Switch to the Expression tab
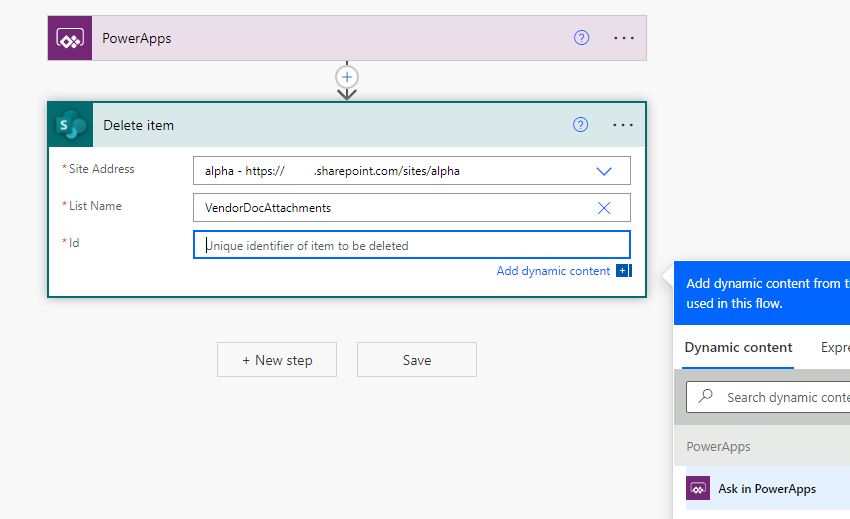This screenshot has height=519, width=850. (835, 348)
